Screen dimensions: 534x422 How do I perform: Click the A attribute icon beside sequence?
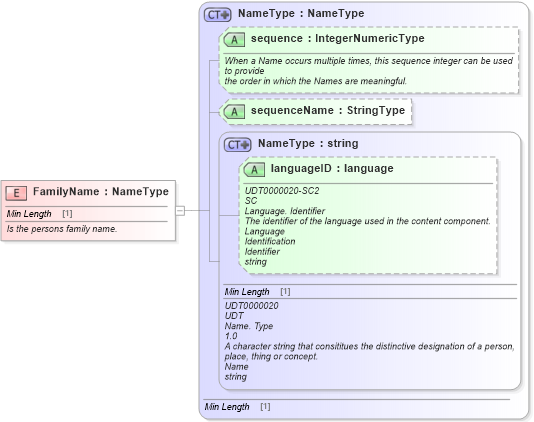234,40
